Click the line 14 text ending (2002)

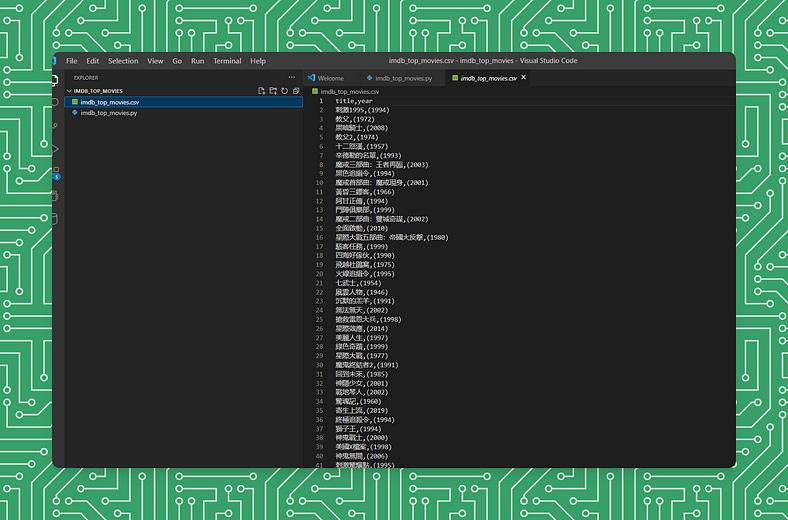click(x=382, y=219)
